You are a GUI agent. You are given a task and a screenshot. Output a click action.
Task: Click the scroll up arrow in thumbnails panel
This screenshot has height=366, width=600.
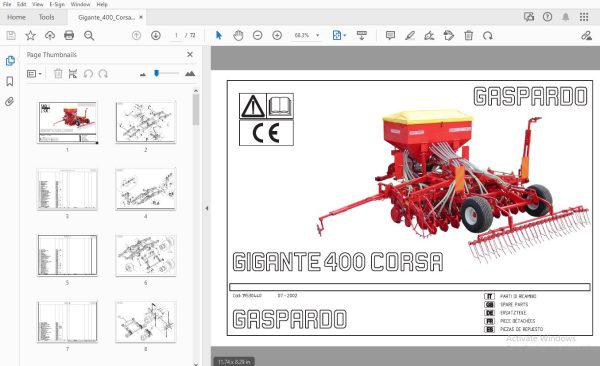tap(196, 91)
